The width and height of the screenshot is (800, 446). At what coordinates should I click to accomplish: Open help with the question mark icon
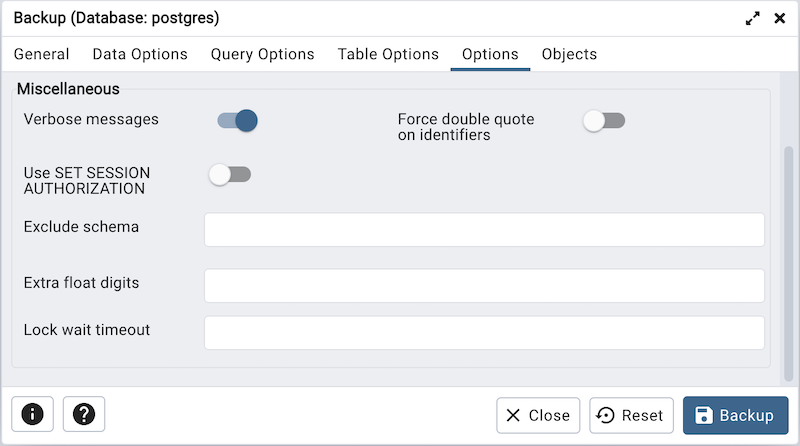[84, 414]
